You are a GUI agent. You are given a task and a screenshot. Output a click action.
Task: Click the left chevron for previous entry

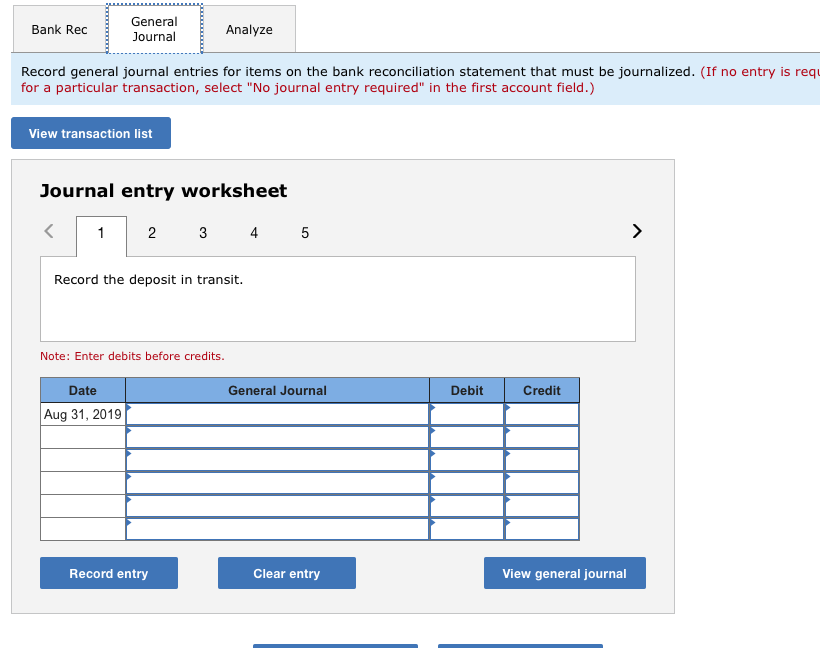coord(49,230)
